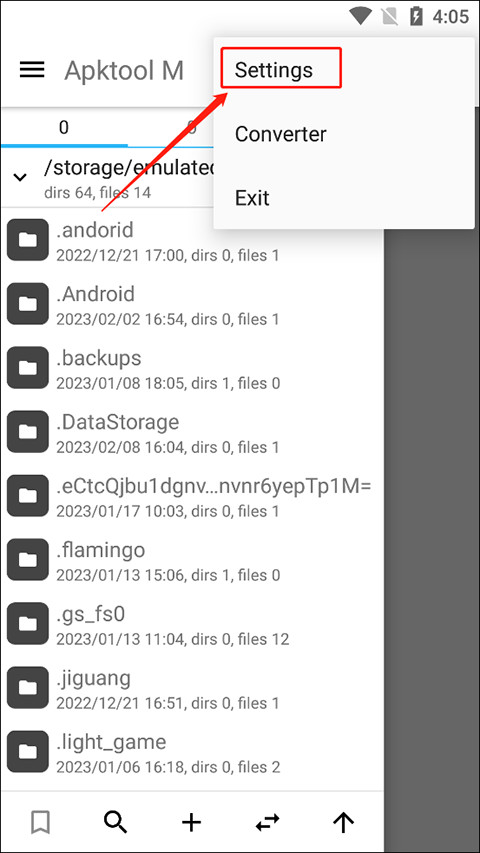This screenshot has width=480, height=853.
Task: Expand the /storage/emulated path chevron
Action: pyautogui.click(x=20, y=177)
